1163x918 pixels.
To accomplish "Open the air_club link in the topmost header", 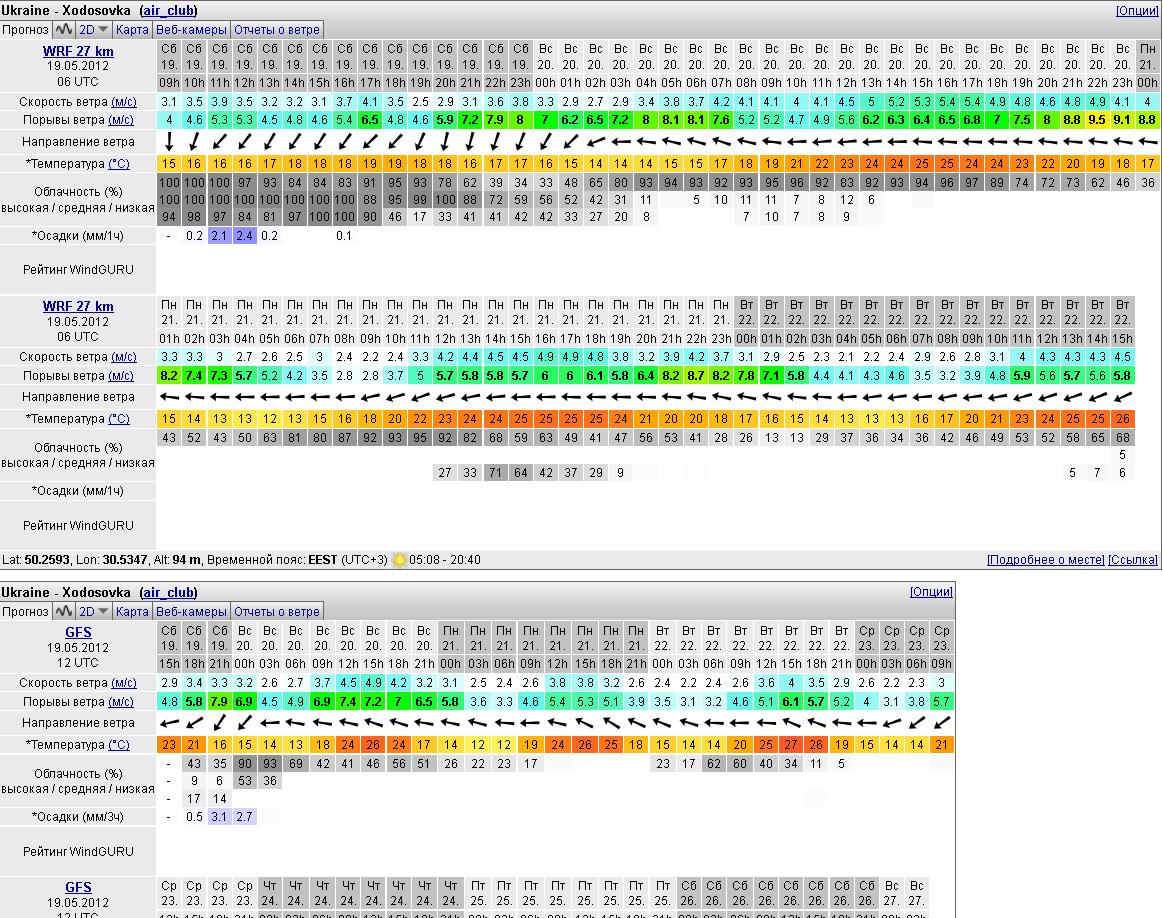I will 168,10.
